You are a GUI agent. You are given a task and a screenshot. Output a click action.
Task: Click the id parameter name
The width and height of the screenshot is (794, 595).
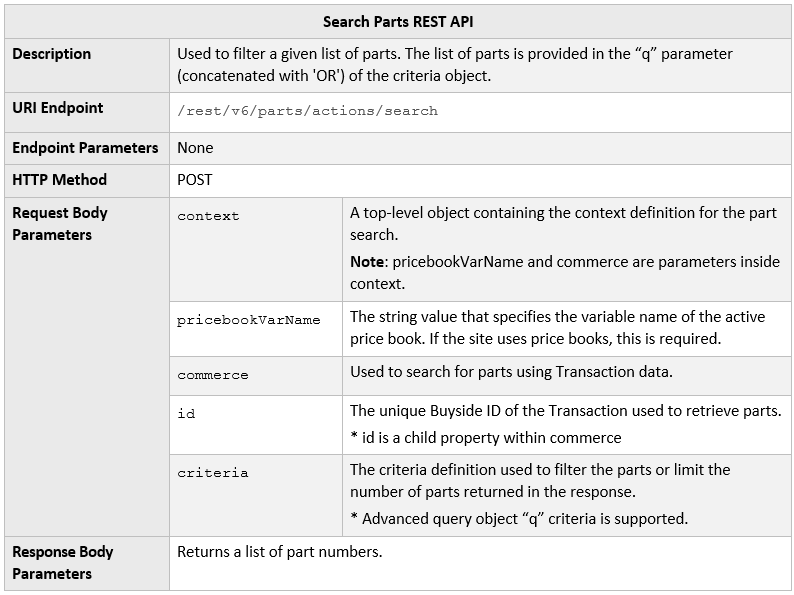(x=186, y=413)
